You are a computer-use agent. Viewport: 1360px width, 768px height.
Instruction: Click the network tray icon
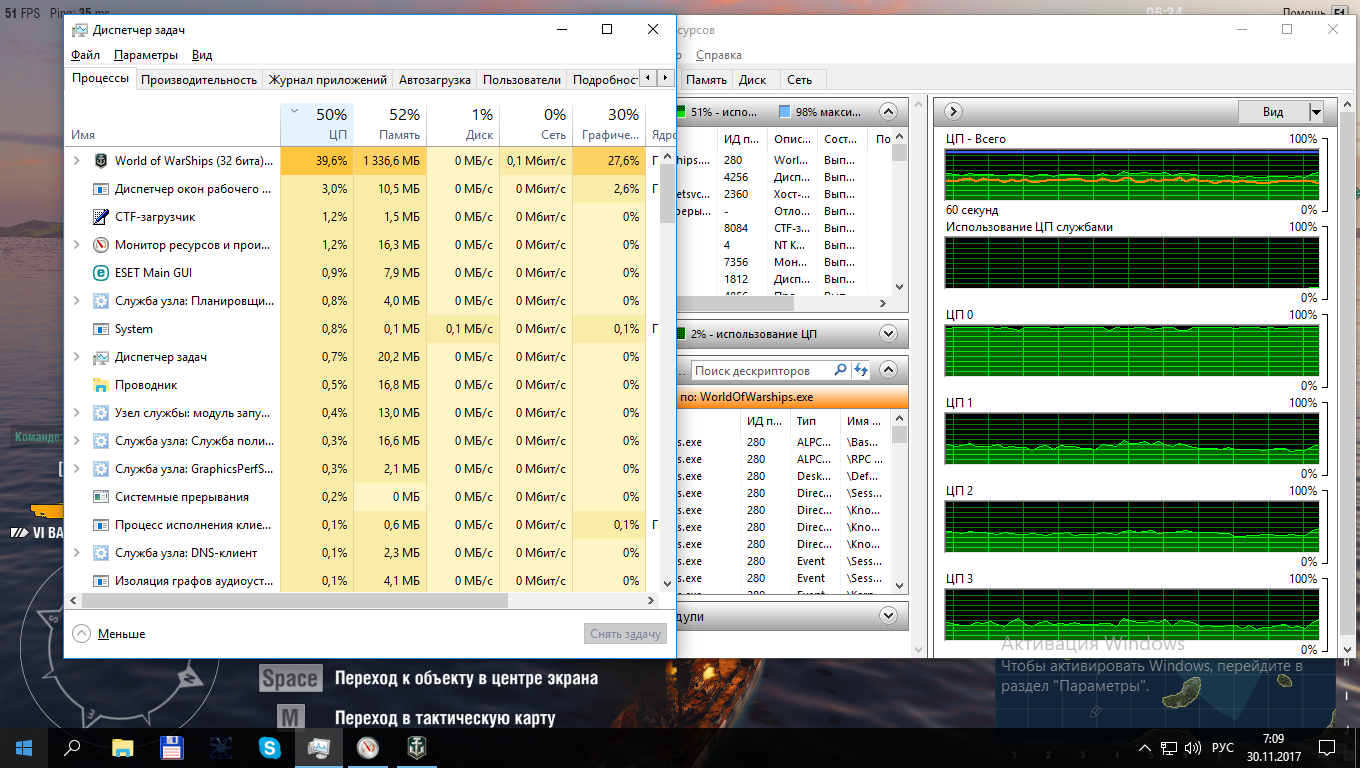(x=1169, y=748)
